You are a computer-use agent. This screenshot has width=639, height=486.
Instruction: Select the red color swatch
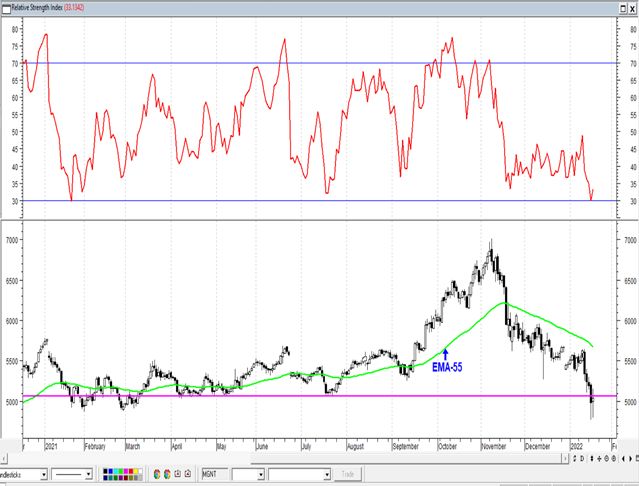[x=131, y=471]
